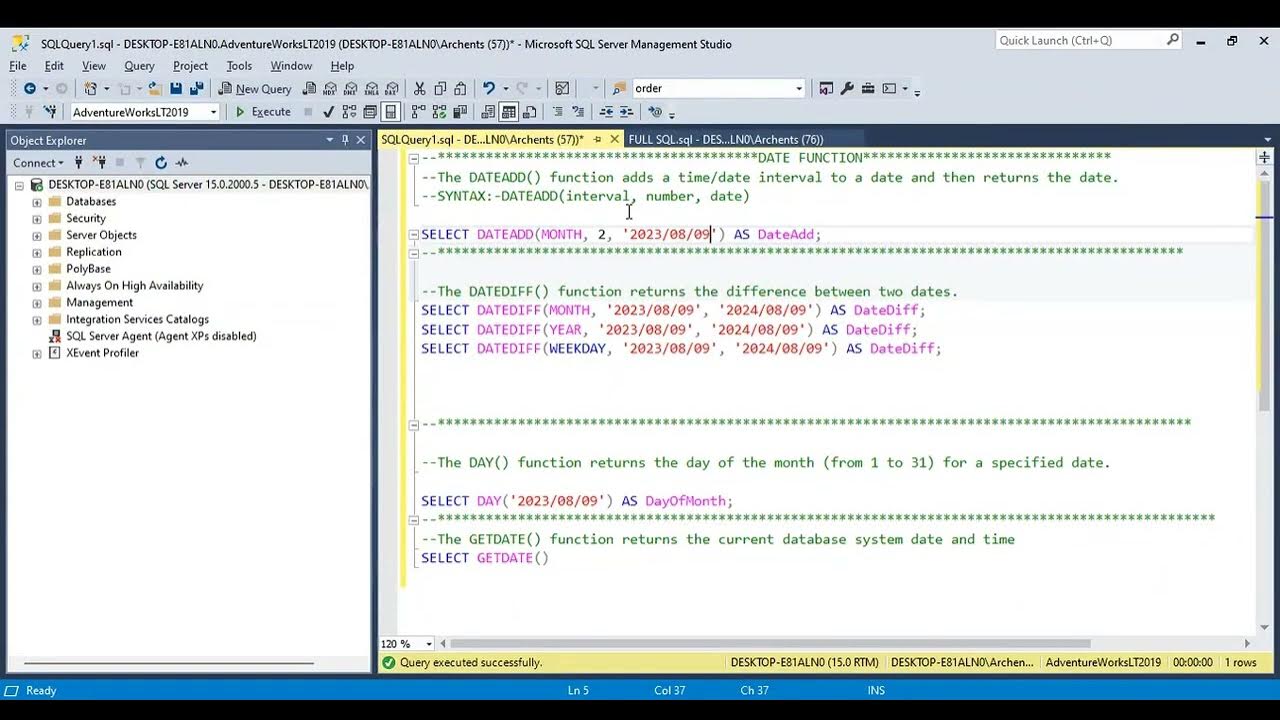Screen dimensions: 1280x720
Task: Click Display Estimated Execution Plan icon
Action: (349, 112)
